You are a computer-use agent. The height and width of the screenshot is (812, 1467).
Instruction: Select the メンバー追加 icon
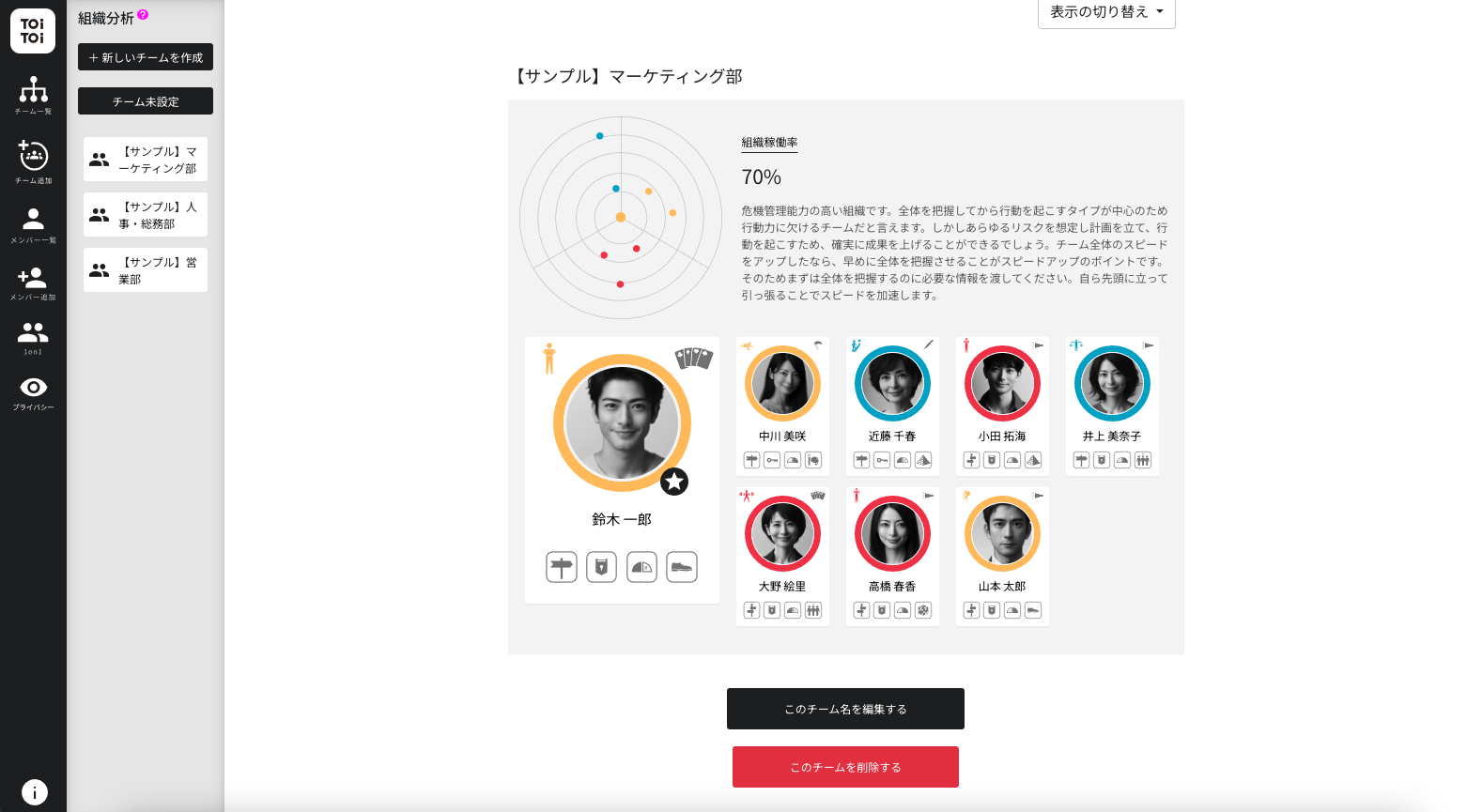[x=33, y=283]
